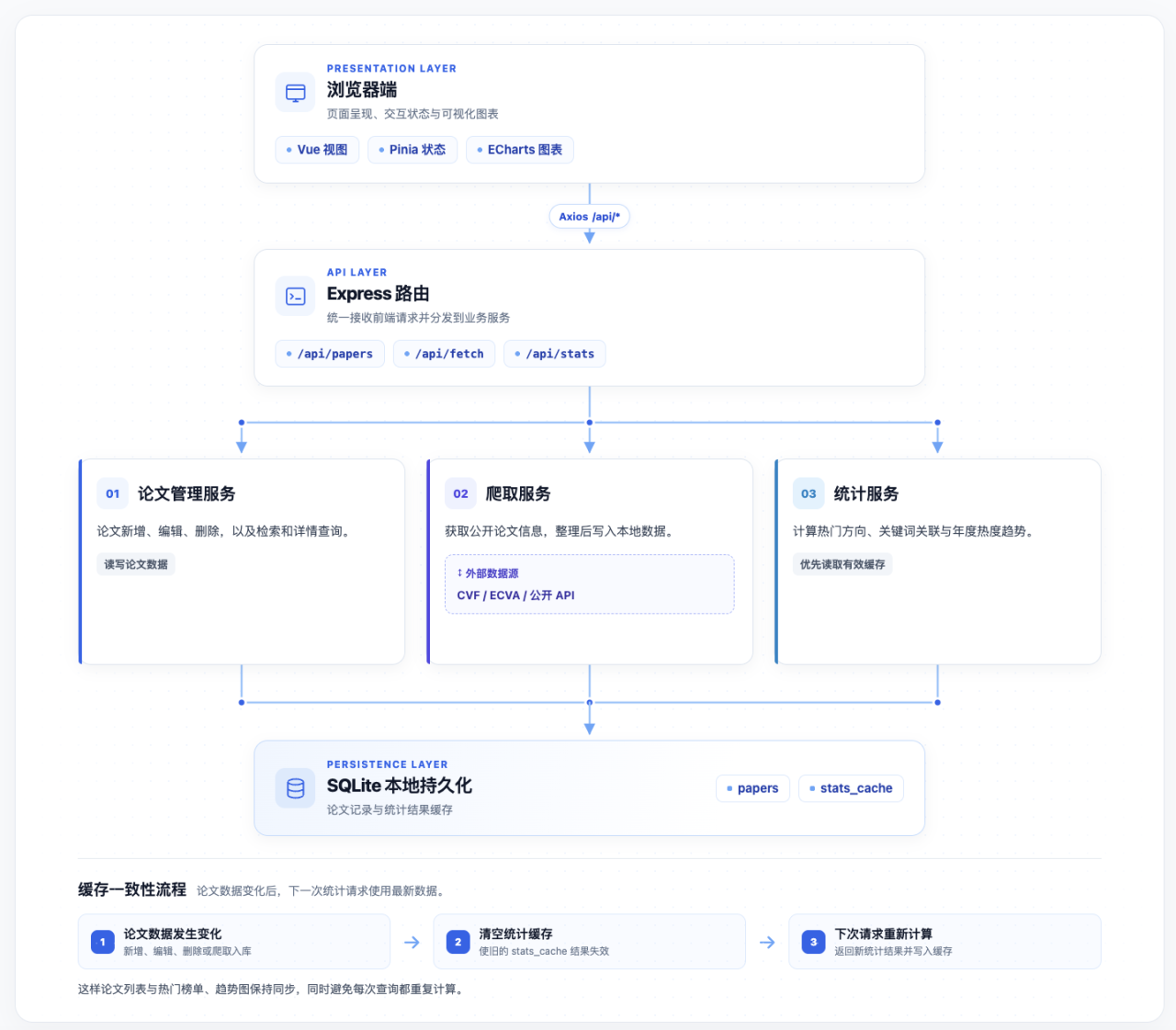Click the PERSISTENCE LAYER label

point(388,764)
